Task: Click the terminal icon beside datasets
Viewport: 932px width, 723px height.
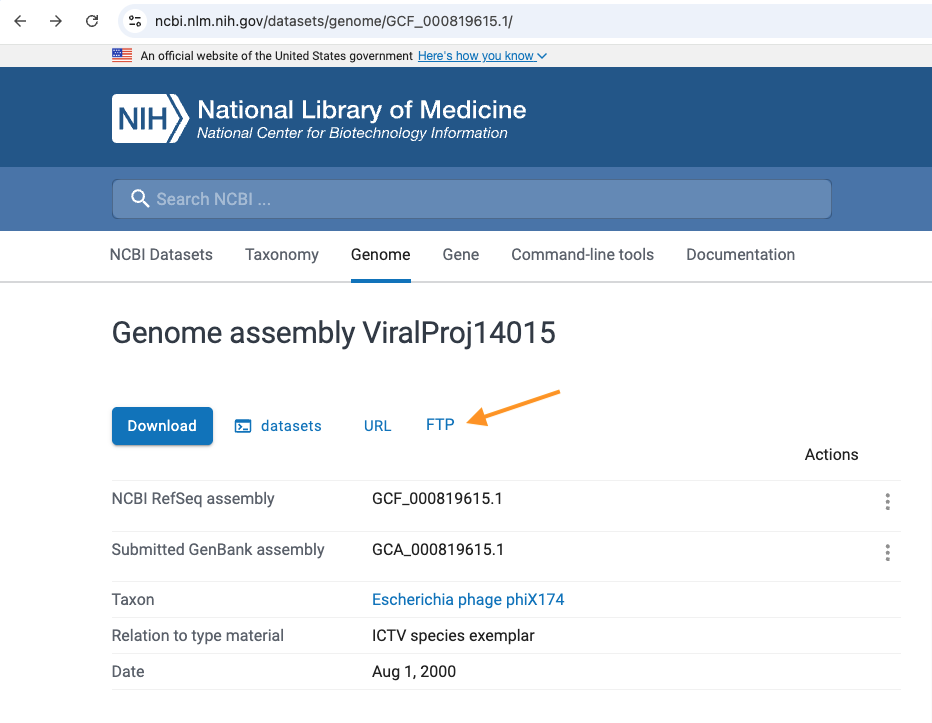Action: (x=243, y=426)
